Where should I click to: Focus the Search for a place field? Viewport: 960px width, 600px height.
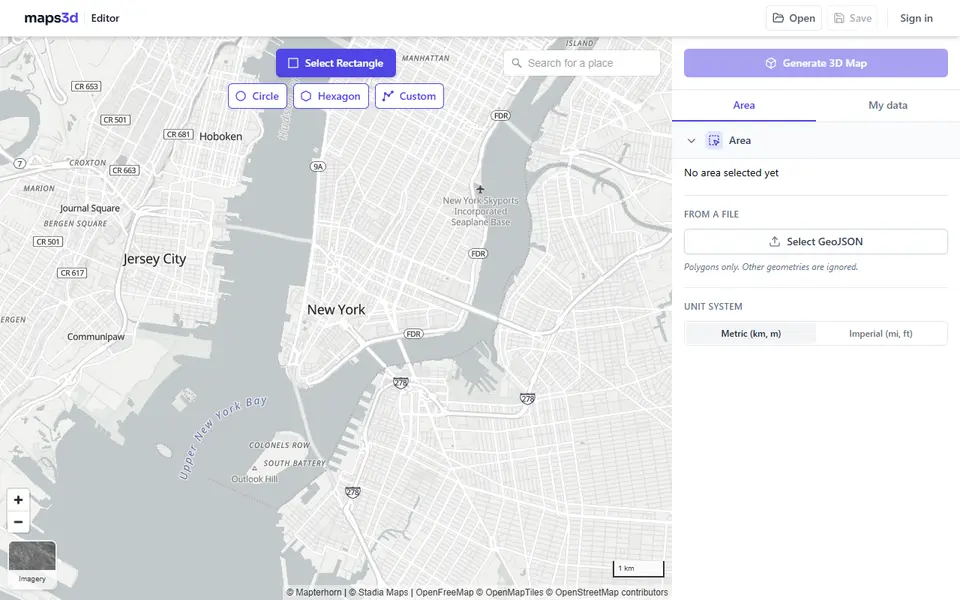coord(582,63)
